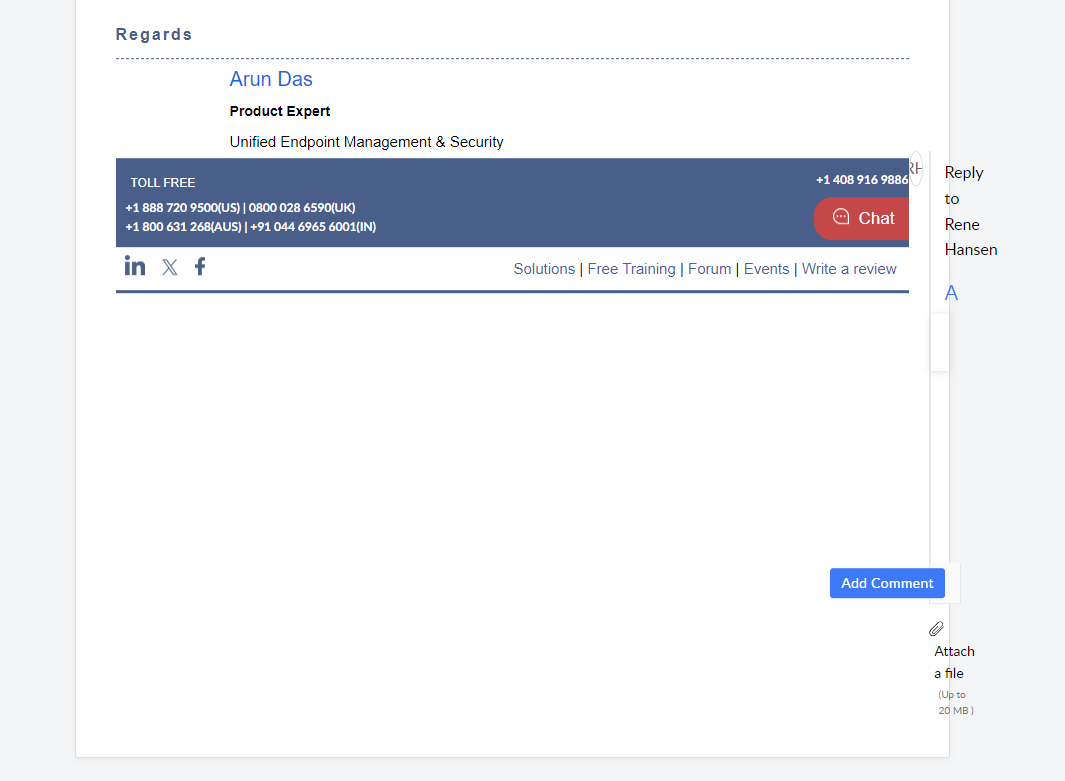
Task: Open the Forum link
Action: point(709,269)
